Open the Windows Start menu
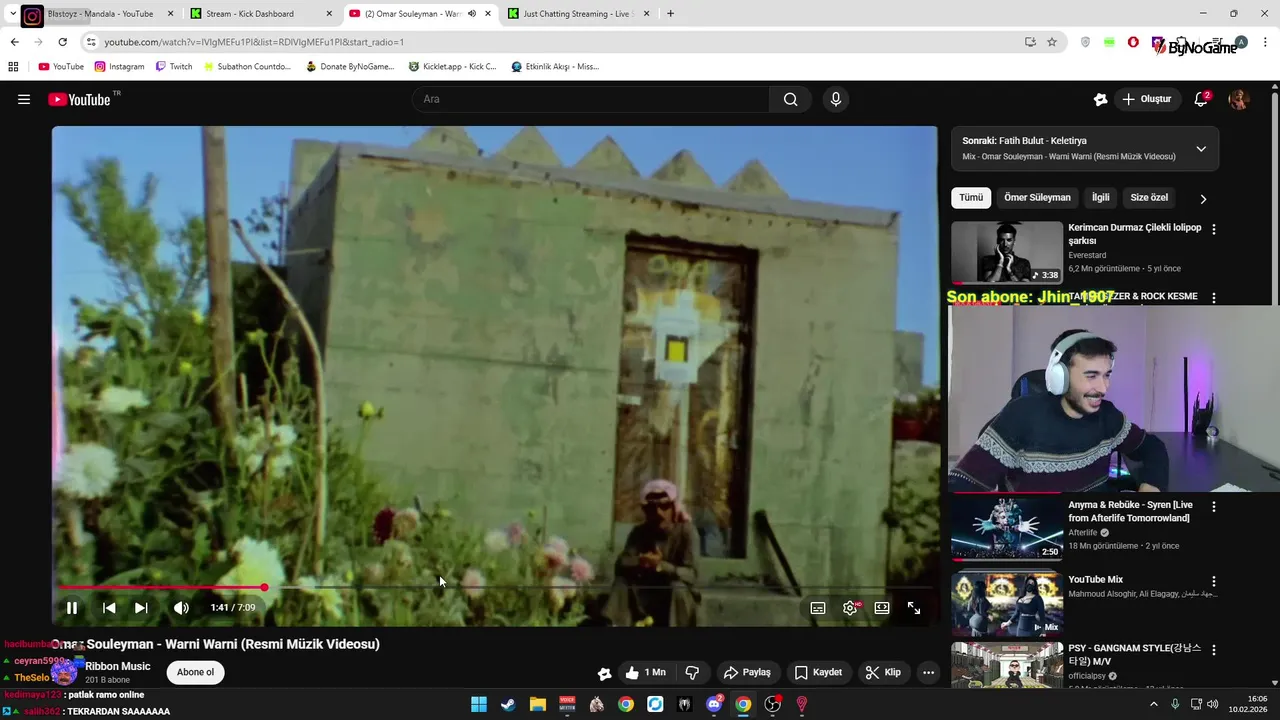The height and width of the screenshot is (720, 1280). point(479,704)
